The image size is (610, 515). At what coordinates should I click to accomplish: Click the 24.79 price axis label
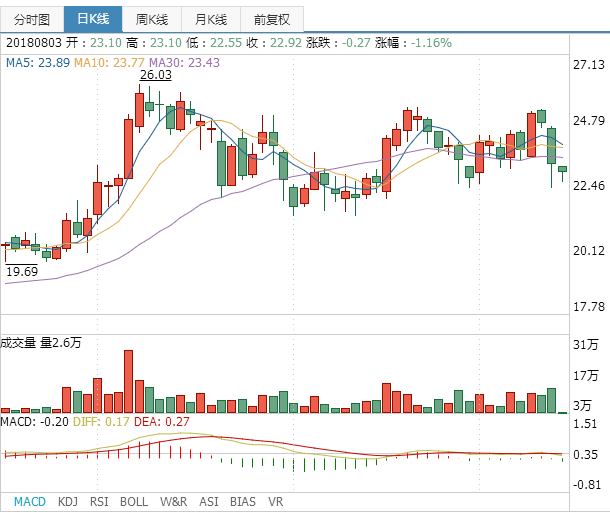click(x=589, y=121)
